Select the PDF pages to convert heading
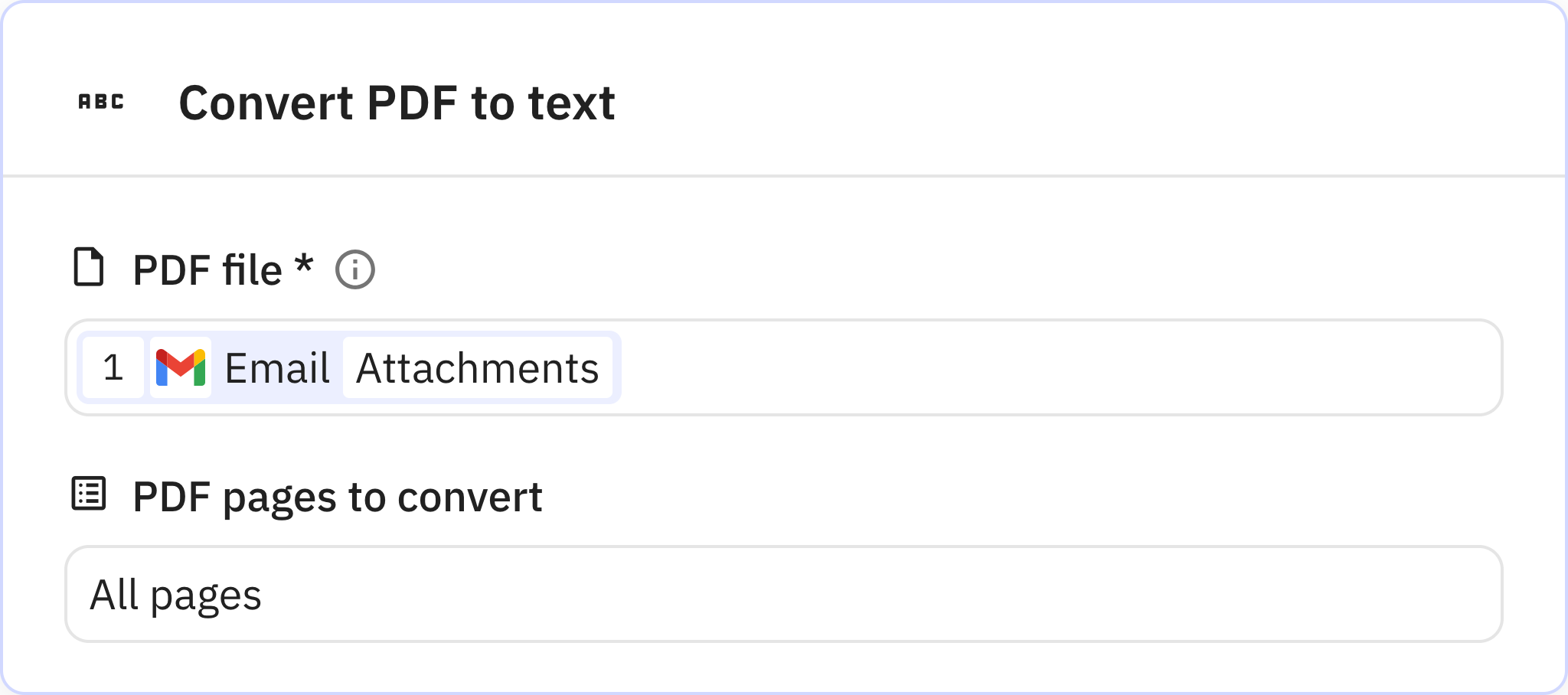This screenshot has width=1568, height=695. (x=337, y=496)
